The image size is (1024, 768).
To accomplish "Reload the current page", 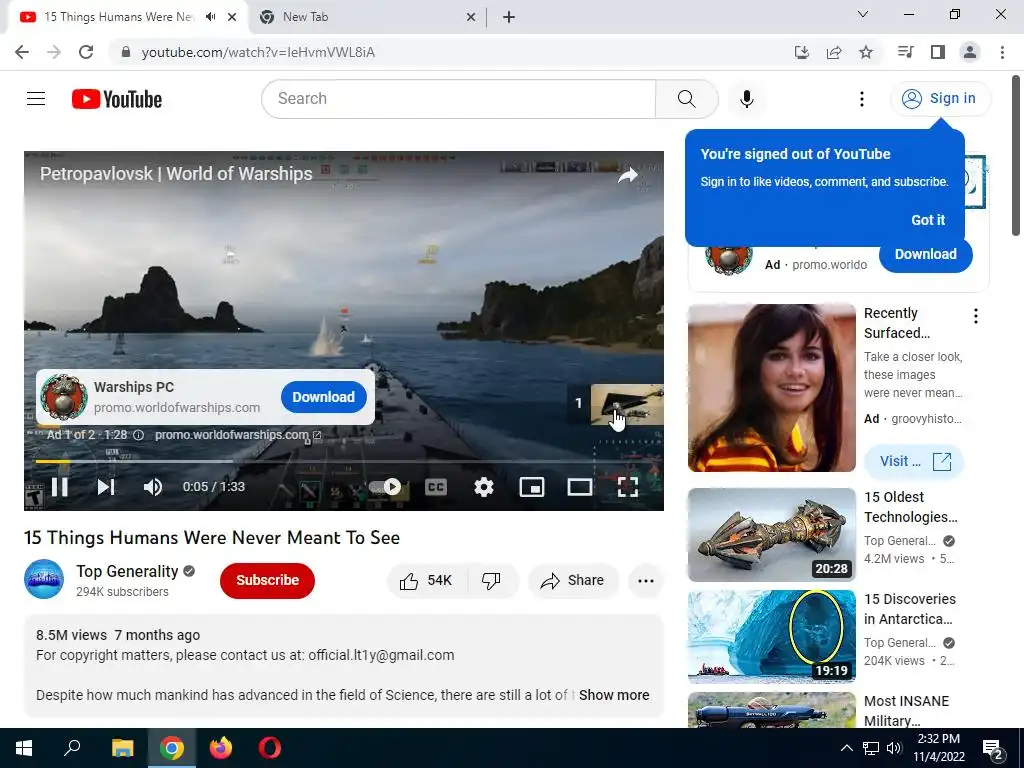I will 86,52.
